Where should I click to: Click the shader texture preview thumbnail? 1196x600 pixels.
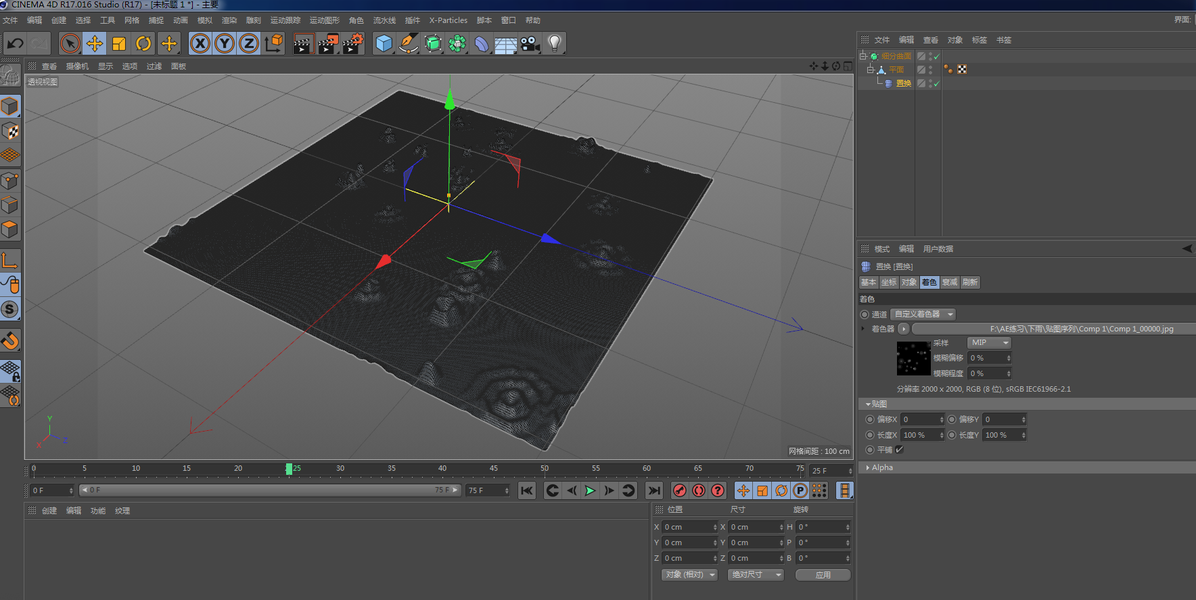pos(913,358)
